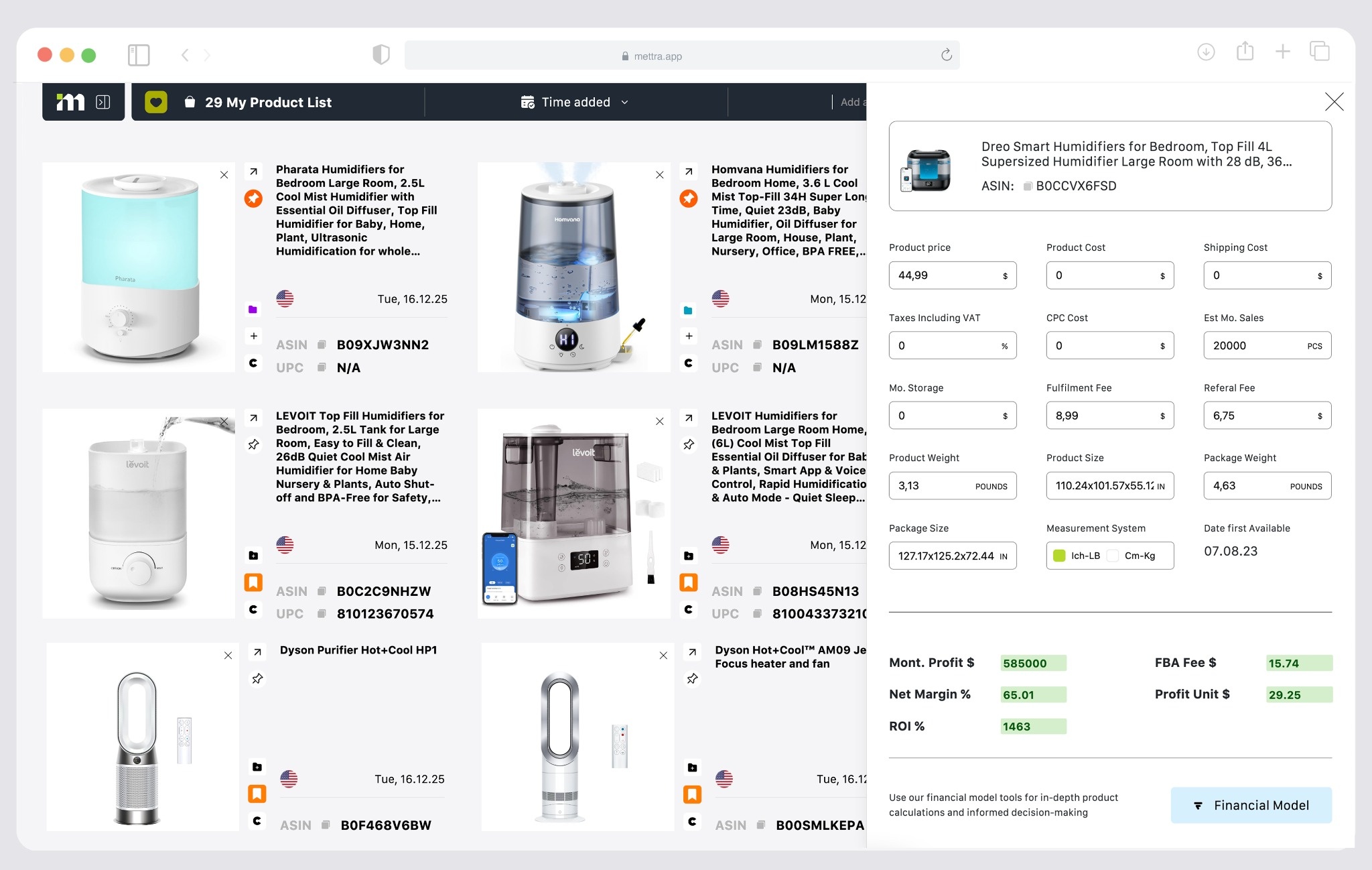Open the Time added sorting dropdown
The width and height of the screenshot is (1372, 870).
[575, 102]
